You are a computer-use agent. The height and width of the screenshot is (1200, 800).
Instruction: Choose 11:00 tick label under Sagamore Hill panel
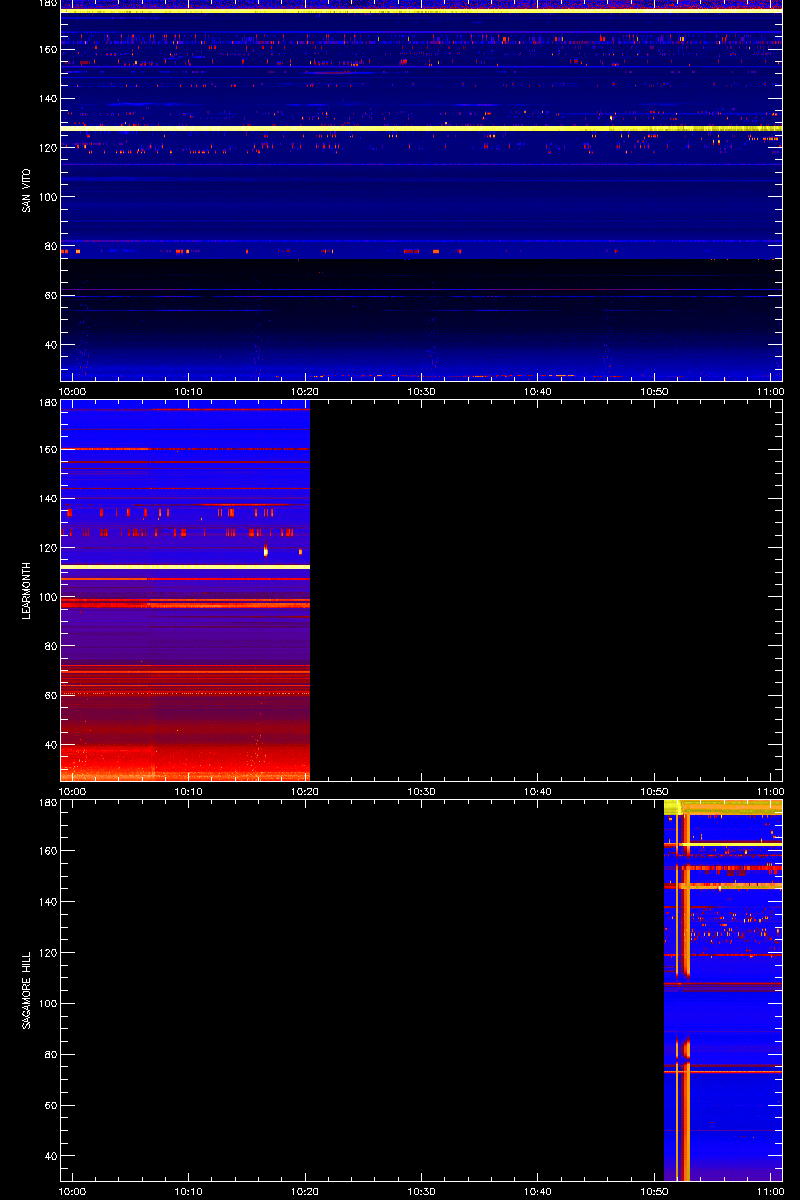pos(770,1192)
